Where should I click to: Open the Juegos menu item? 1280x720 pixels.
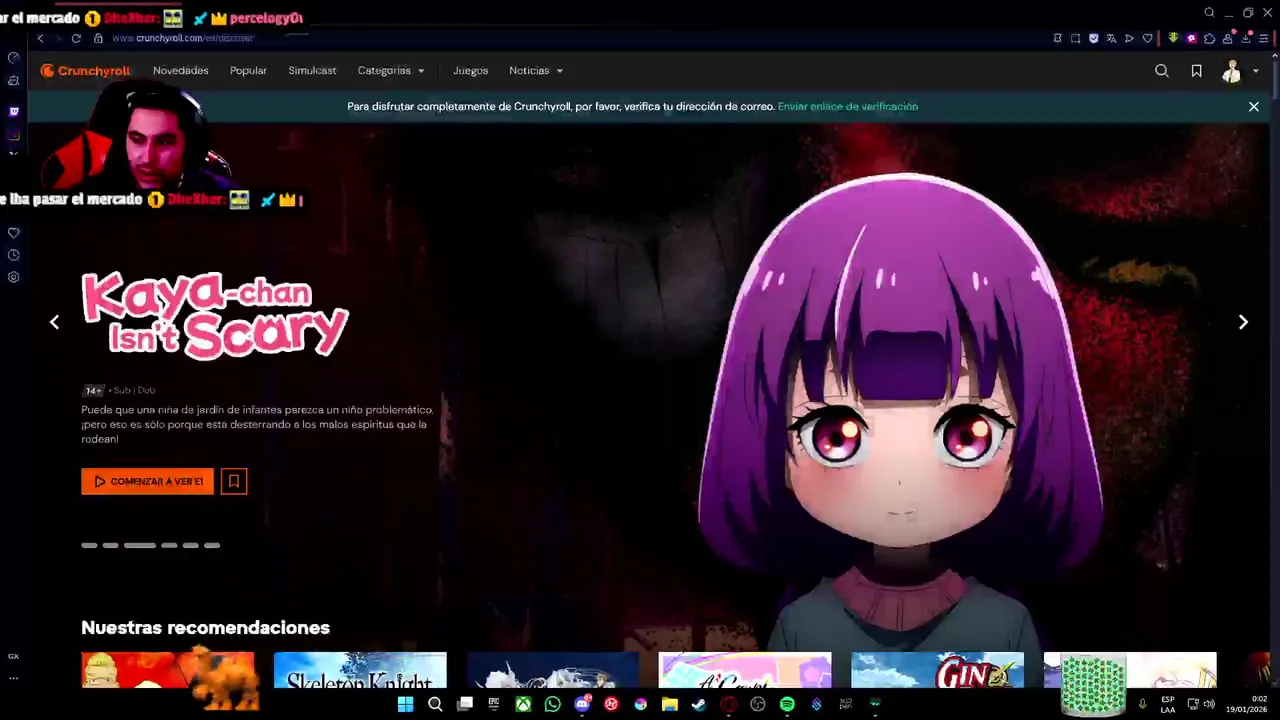[x=470, y=71]
